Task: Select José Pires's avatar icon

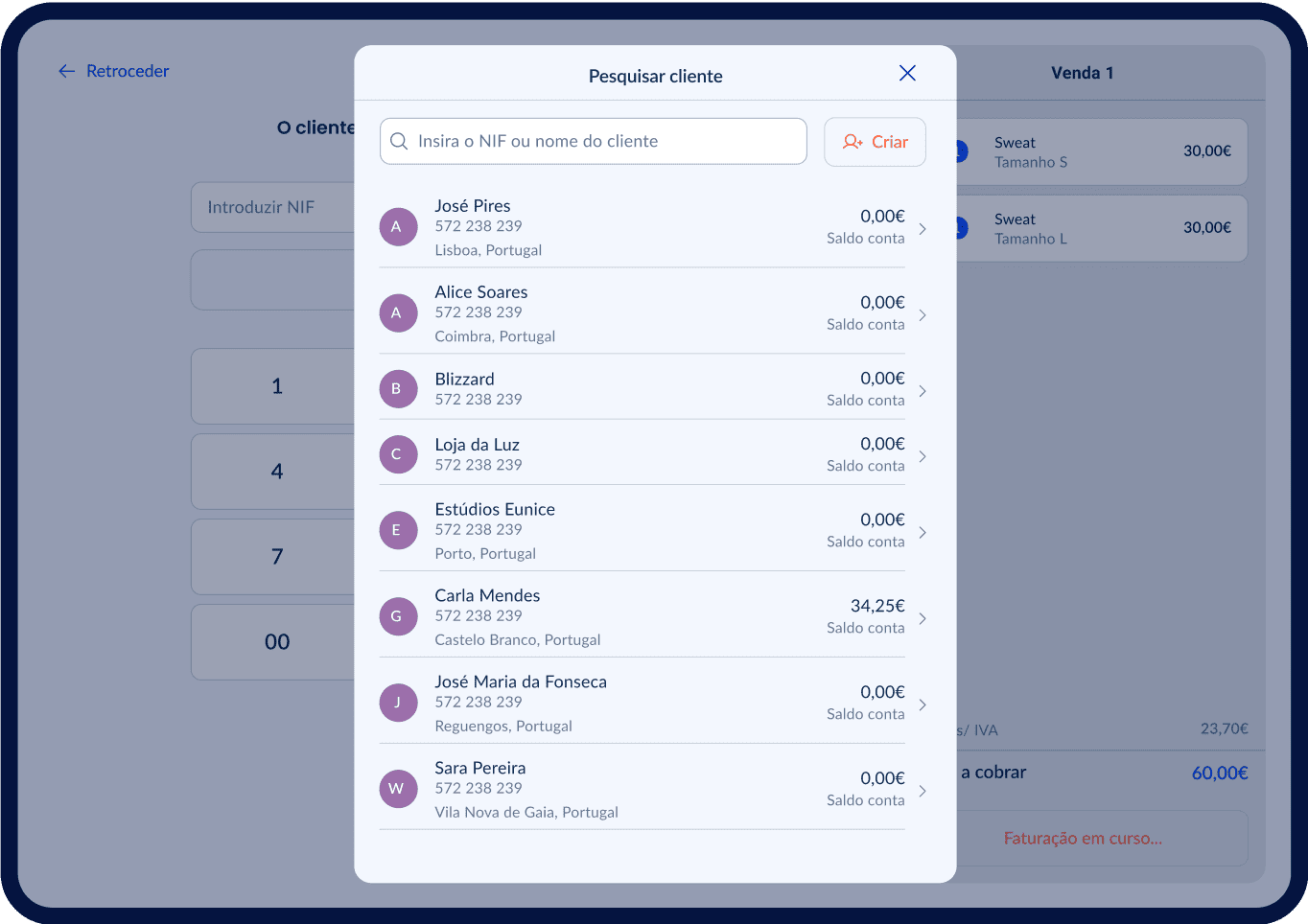Action: [x=399, y=226]
